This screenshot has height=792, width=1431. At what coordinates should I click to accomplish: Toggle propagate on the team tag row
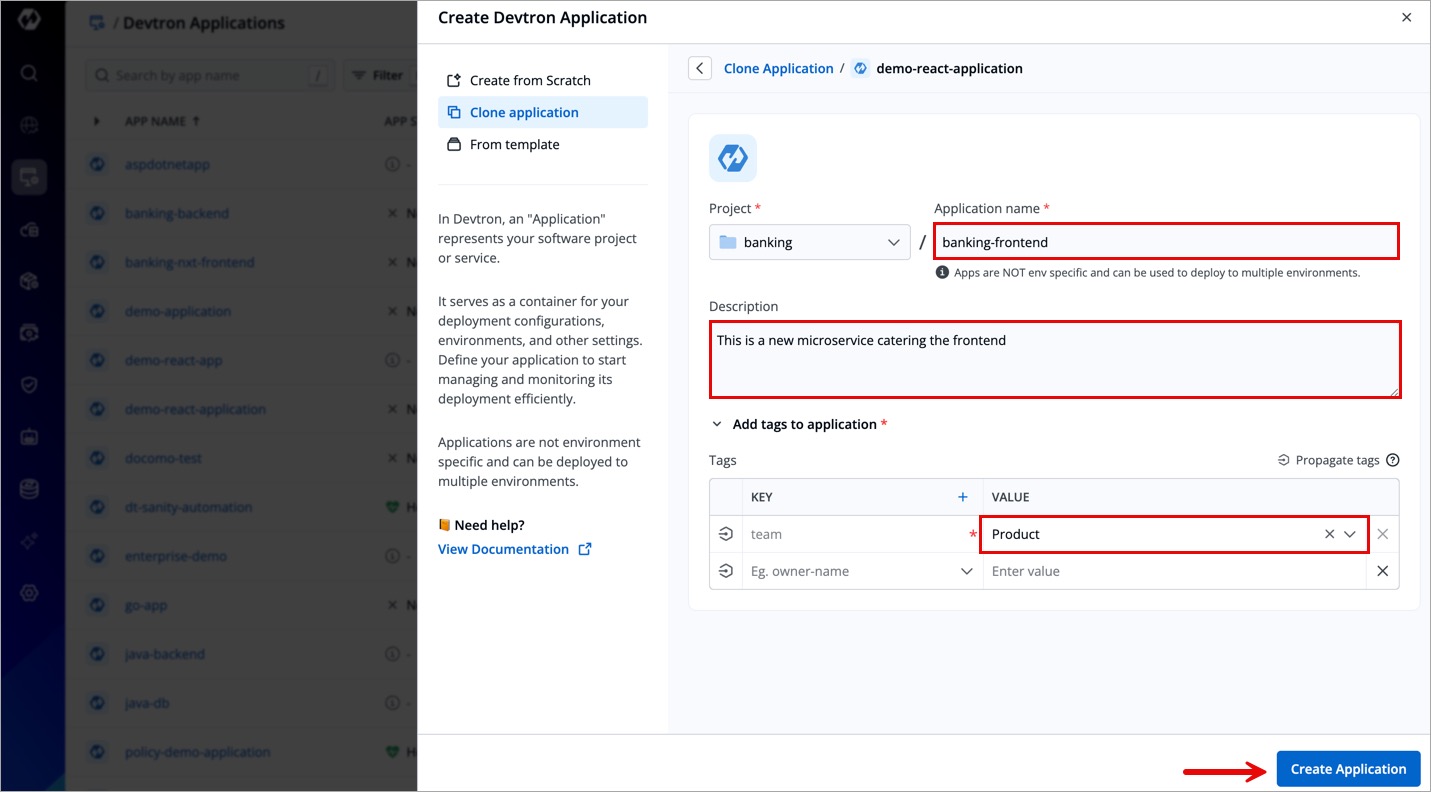[726, 534]
